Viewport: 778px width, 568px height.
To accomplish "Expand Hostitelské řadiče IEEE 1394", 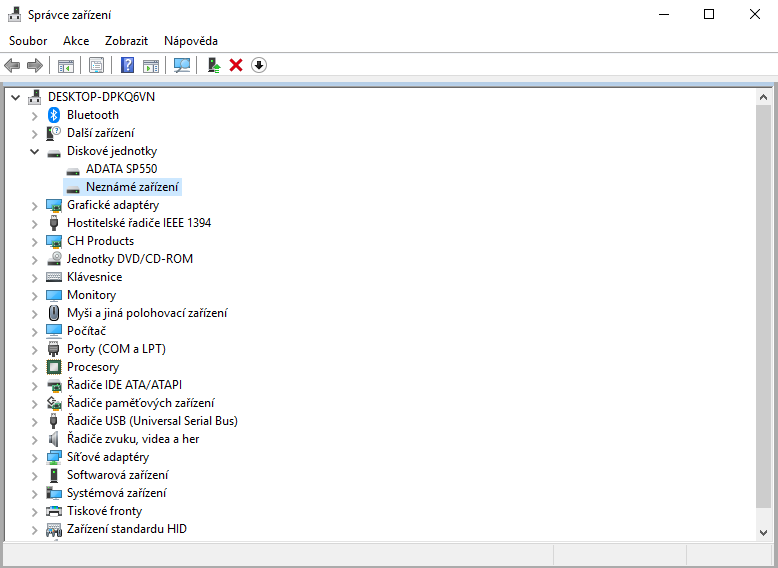I will (34, 224).
